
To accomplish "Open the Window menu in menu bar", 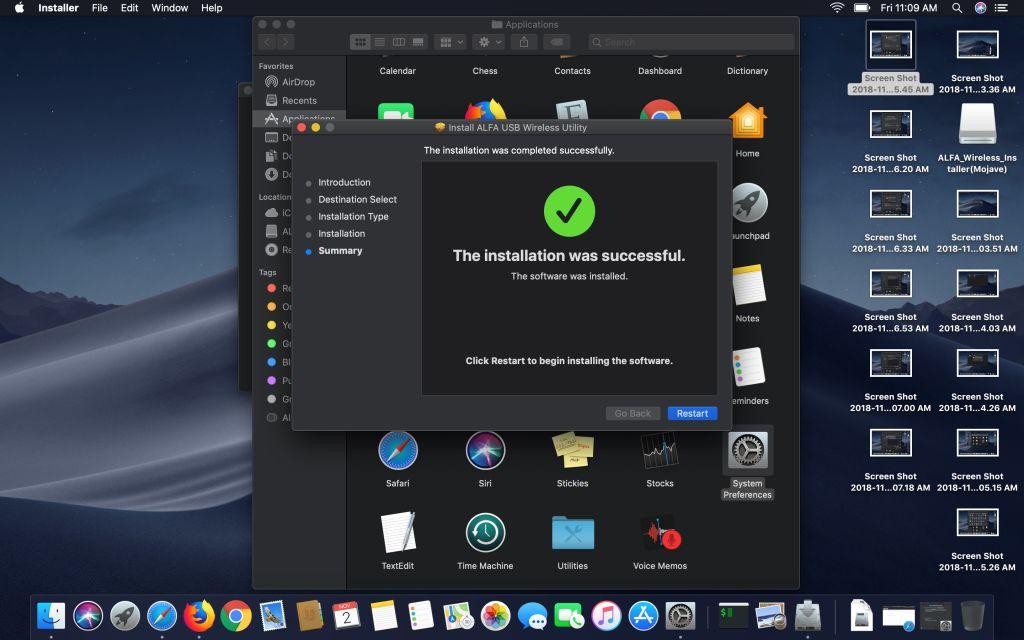I will (169, 8).
